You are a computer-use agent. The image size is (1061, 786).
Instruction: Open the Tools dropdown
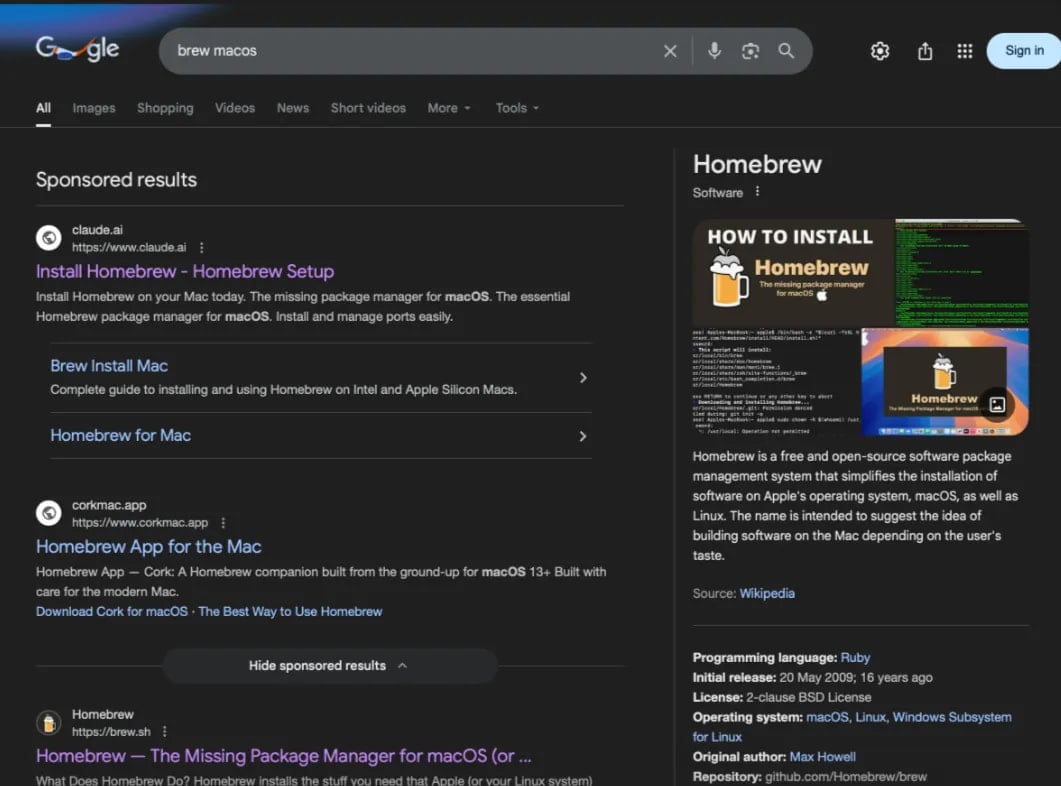click(x=516, y=107)
